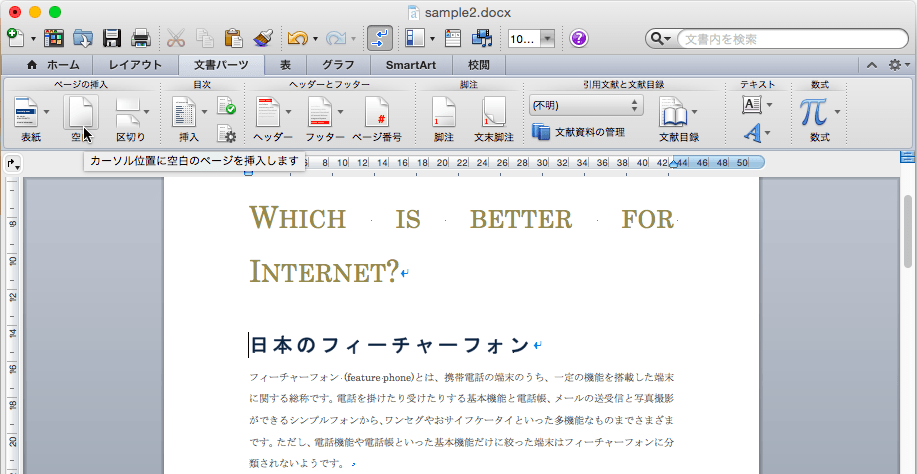
Task: Click the 区切り break icon
Action: [128, 112]
